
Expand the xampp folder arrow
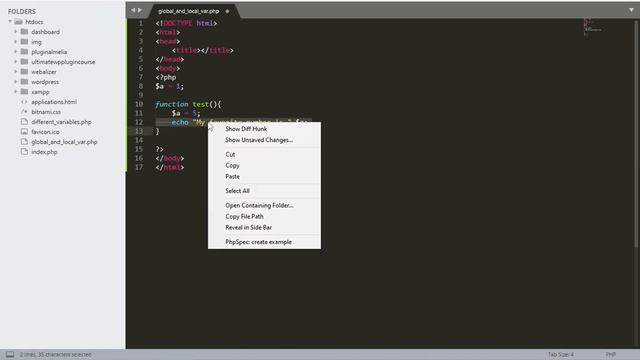[16, 91]
